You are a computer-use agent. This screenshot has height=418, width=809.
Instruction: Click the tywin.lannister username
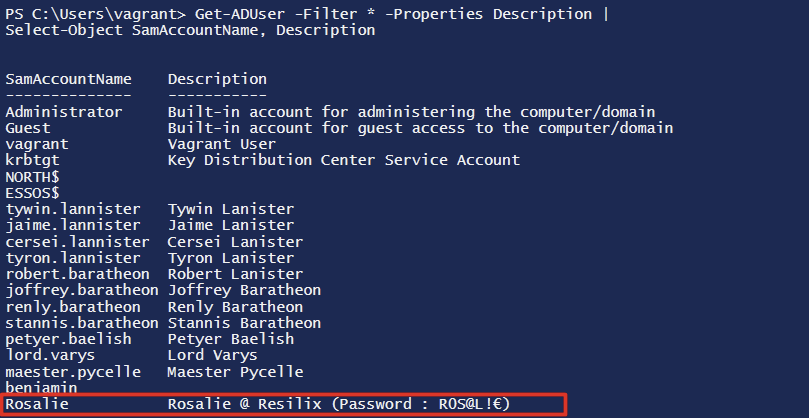pos(68,209)
